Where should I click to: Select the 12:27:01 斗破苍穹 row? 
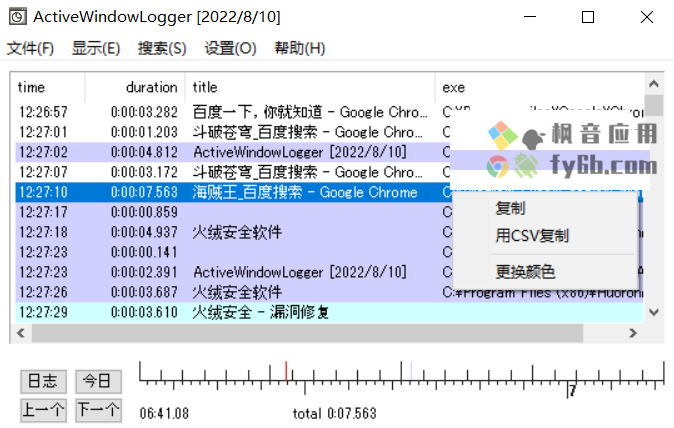[x=329, y=132]
